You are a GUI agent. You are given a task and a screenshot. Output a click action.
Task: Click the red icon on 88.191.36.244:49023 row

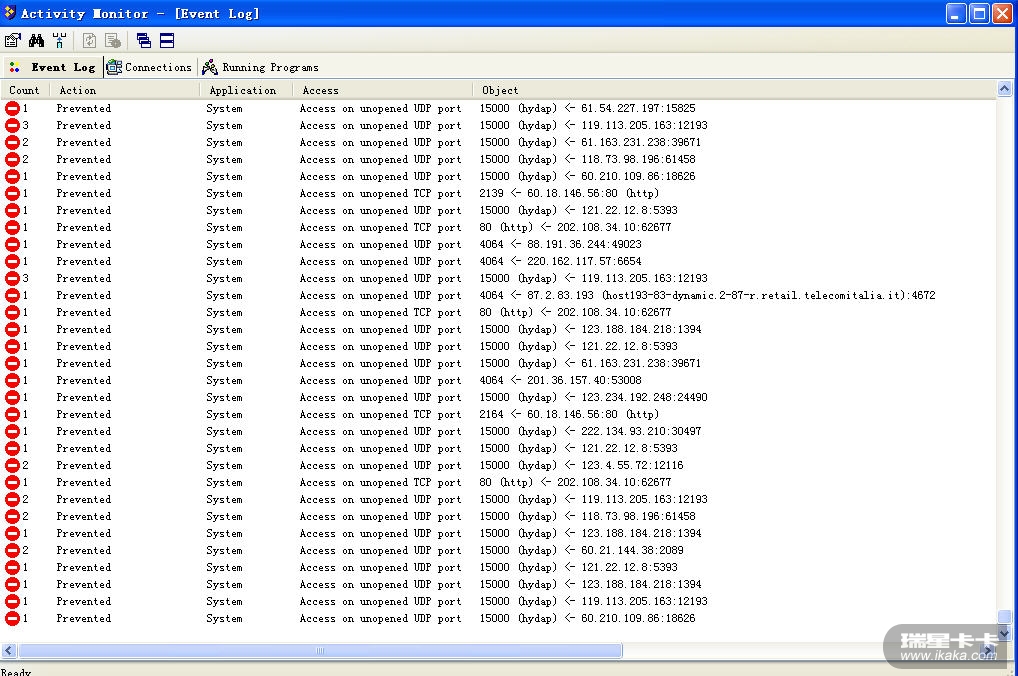pos(12,244)
